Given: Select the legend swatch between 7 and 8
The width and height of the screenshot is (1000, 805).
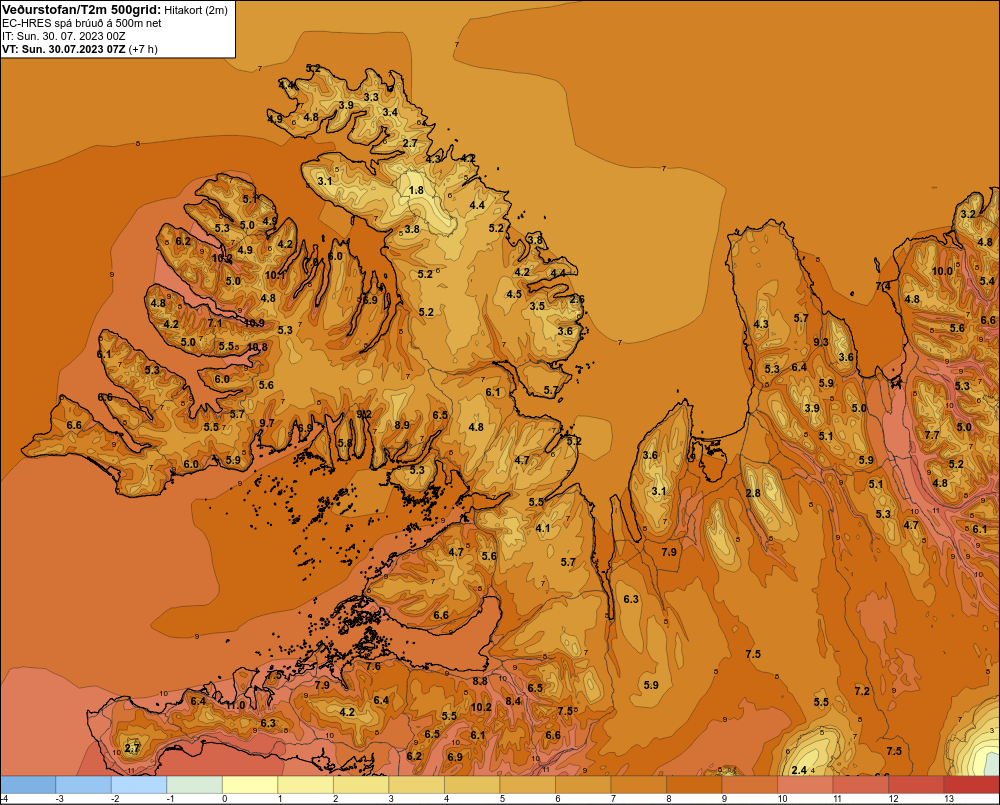Looking at the screenshot, I should 638,784.
